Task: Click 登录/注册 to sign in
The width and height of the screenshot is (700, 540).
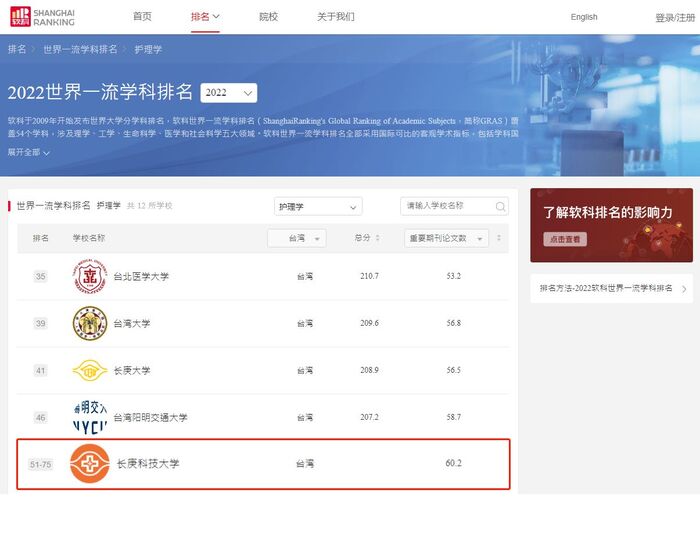Action: (675, 18)
